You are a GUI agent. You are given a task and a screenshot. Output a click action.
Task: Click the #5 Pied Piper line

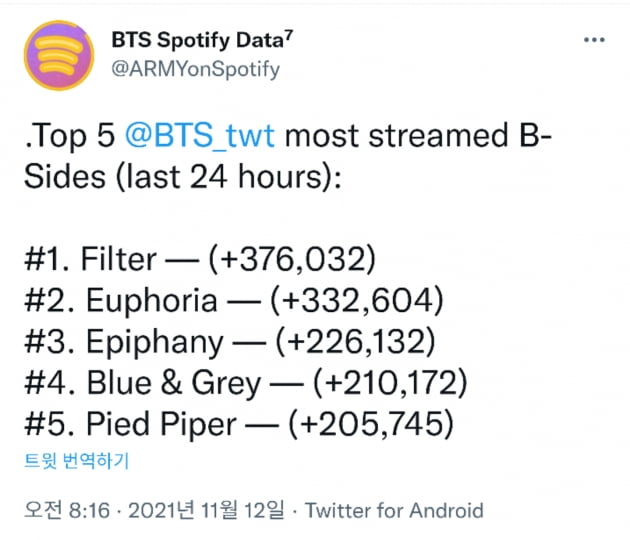(239, 424)
